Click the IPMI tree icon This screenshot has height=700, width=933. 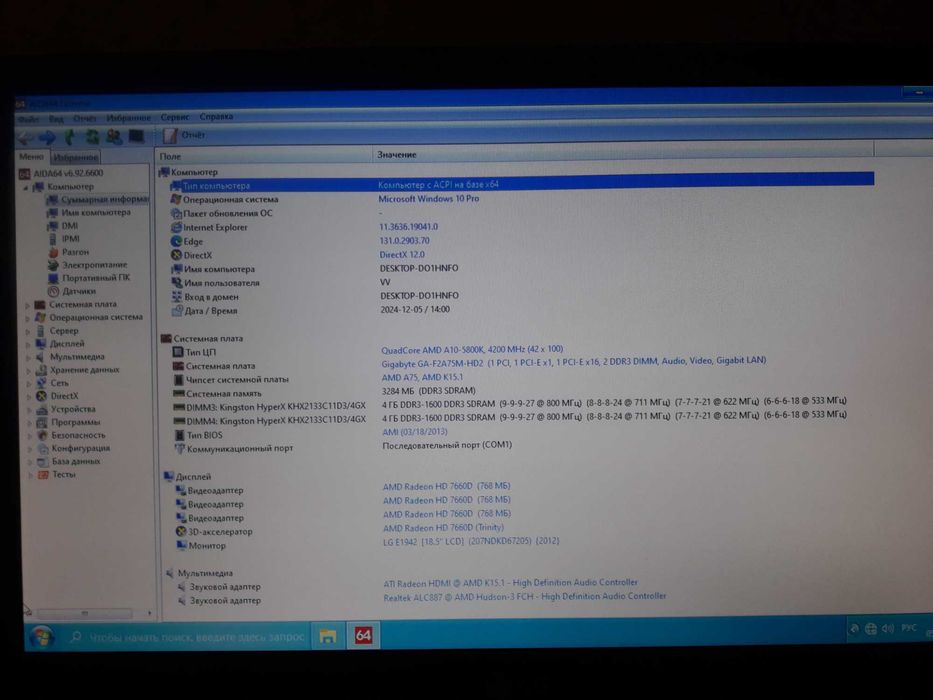[52, 239]
